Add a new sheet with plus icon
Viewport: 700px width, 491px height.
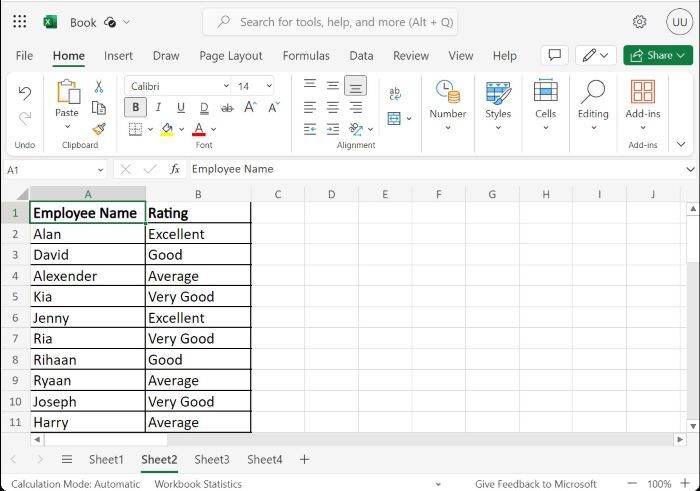(304, 459)
